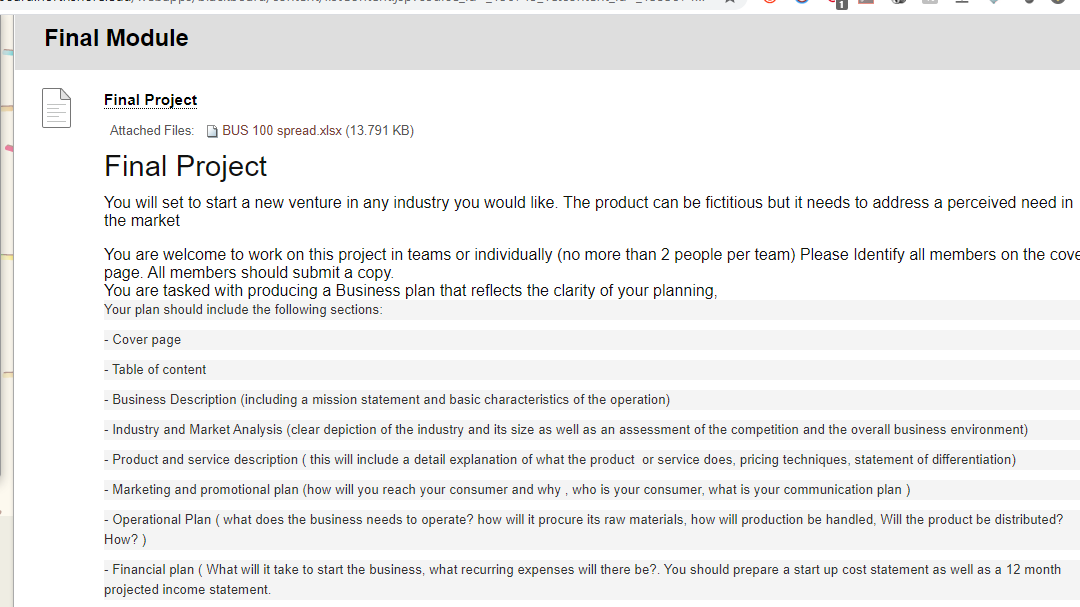Image resolution: width=1080 pixels, height=607 pixels.
Task: Click the Operational Plan section line
Action: tap(580, 520)
